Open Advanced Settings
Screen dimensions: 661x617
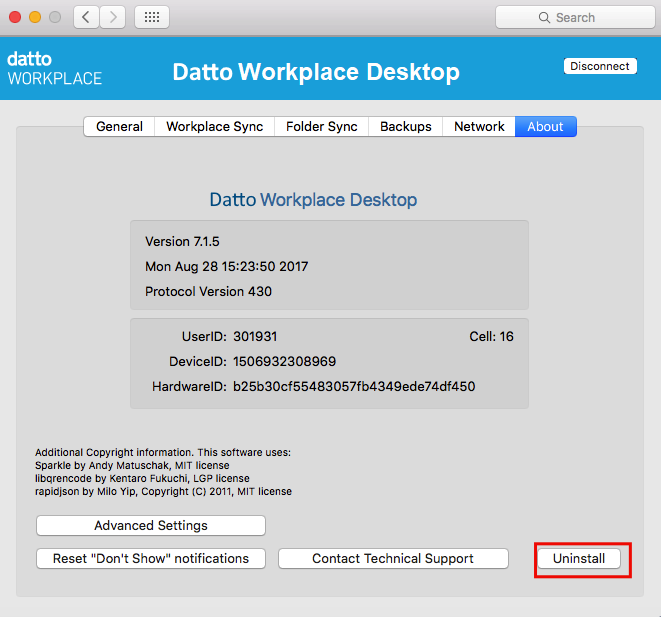[x=151, y=526]
